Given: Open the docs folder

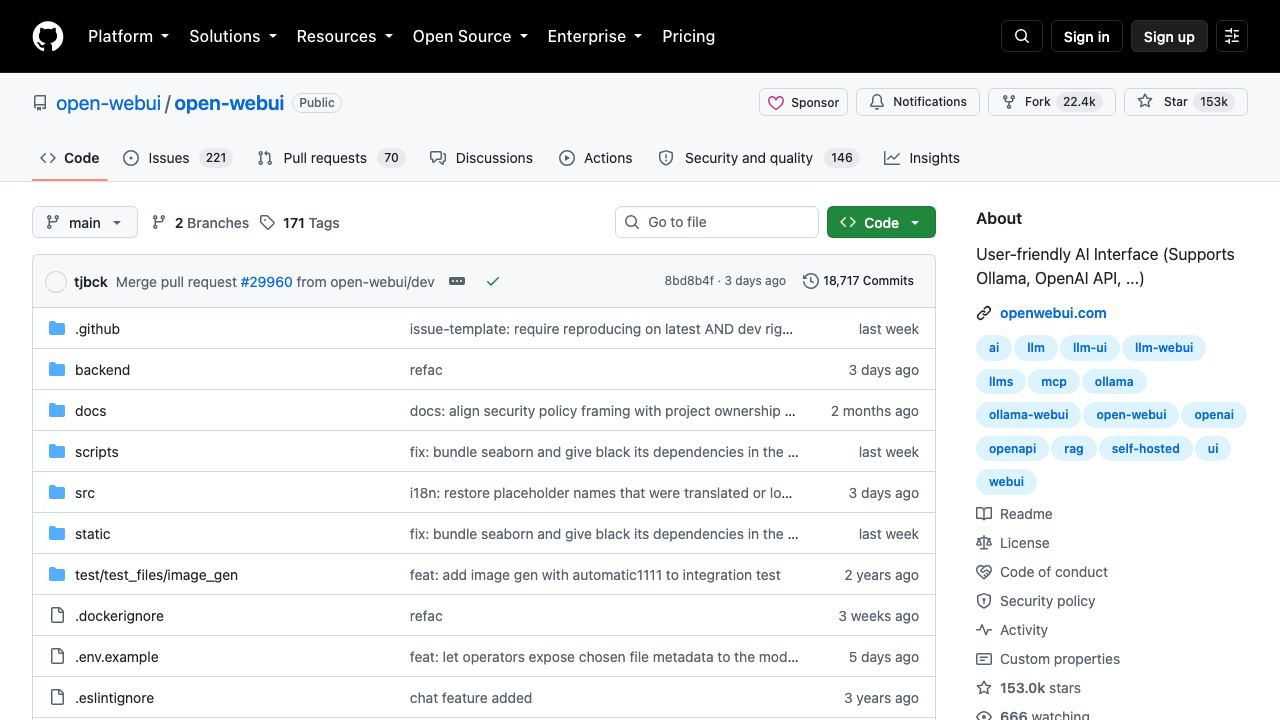Looking at the screenshot, I should coord(90,411).
